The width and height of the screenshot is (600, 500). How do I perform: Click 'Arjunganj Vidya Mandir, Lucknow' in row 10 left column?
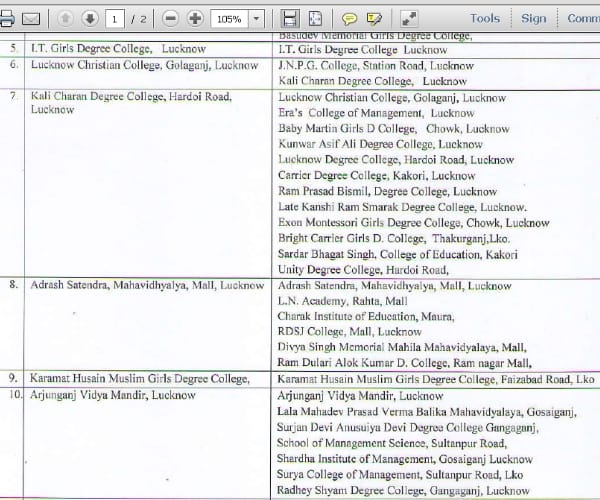(x=113, y=395)
